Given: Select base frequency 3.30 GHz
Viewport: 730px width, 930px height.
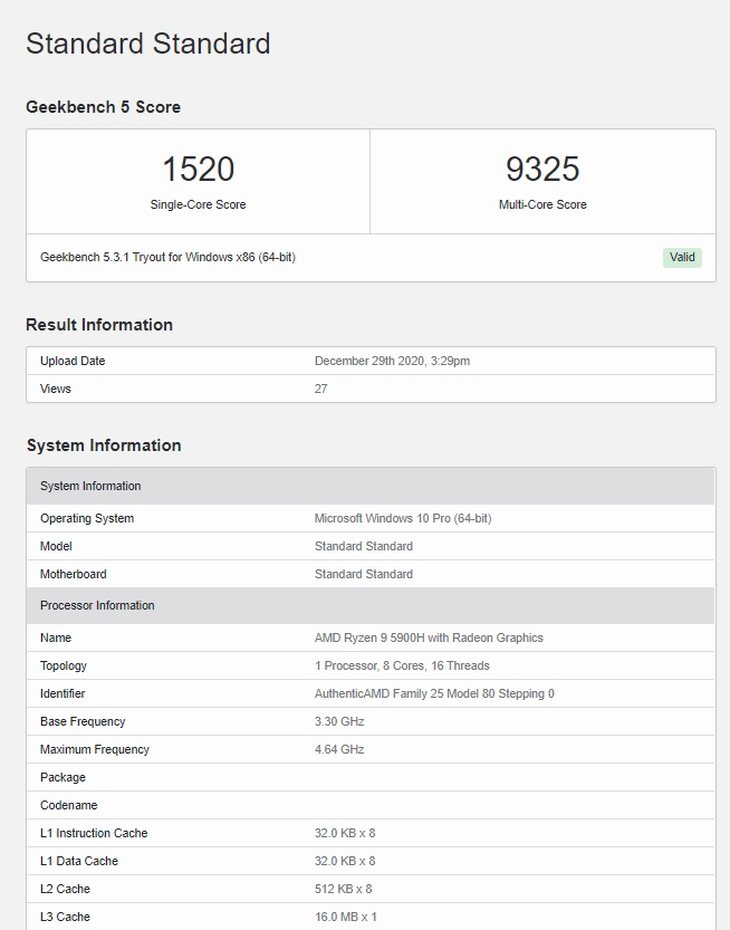Looking at the screenshot, I should pyautogui.click(x=339, y=721).
